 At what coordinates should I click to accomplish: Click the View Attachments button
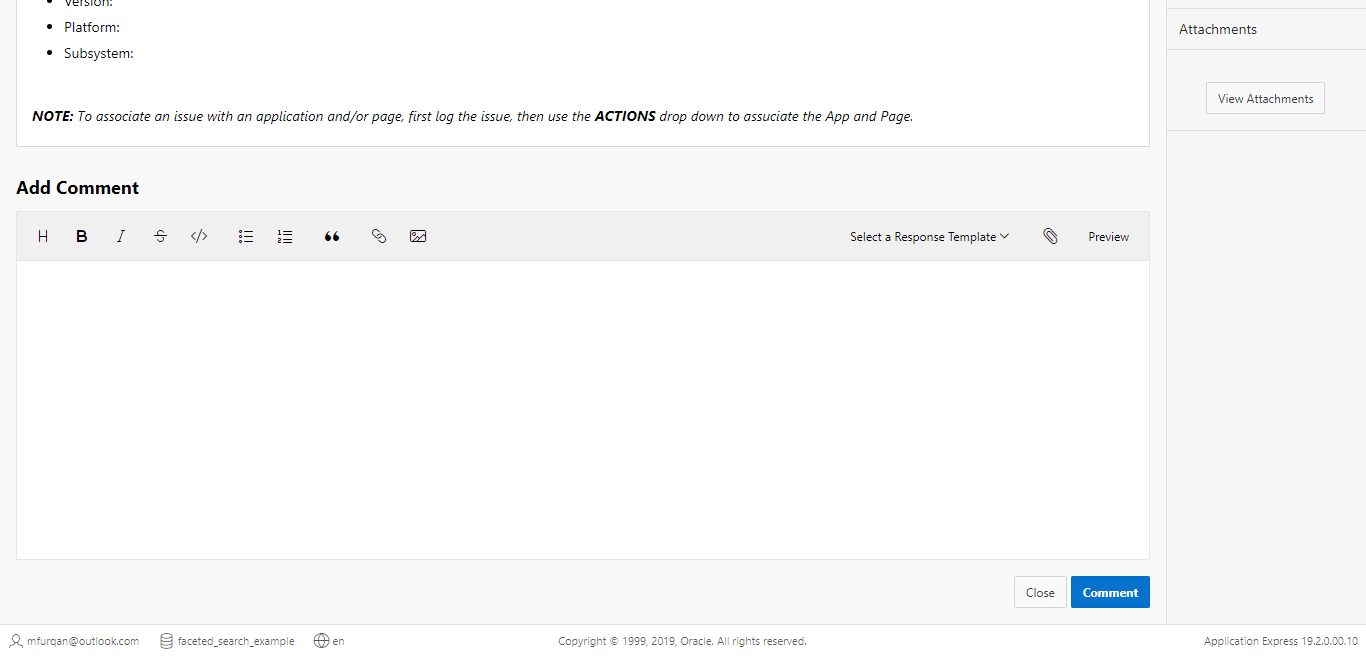coord(1265,99)
